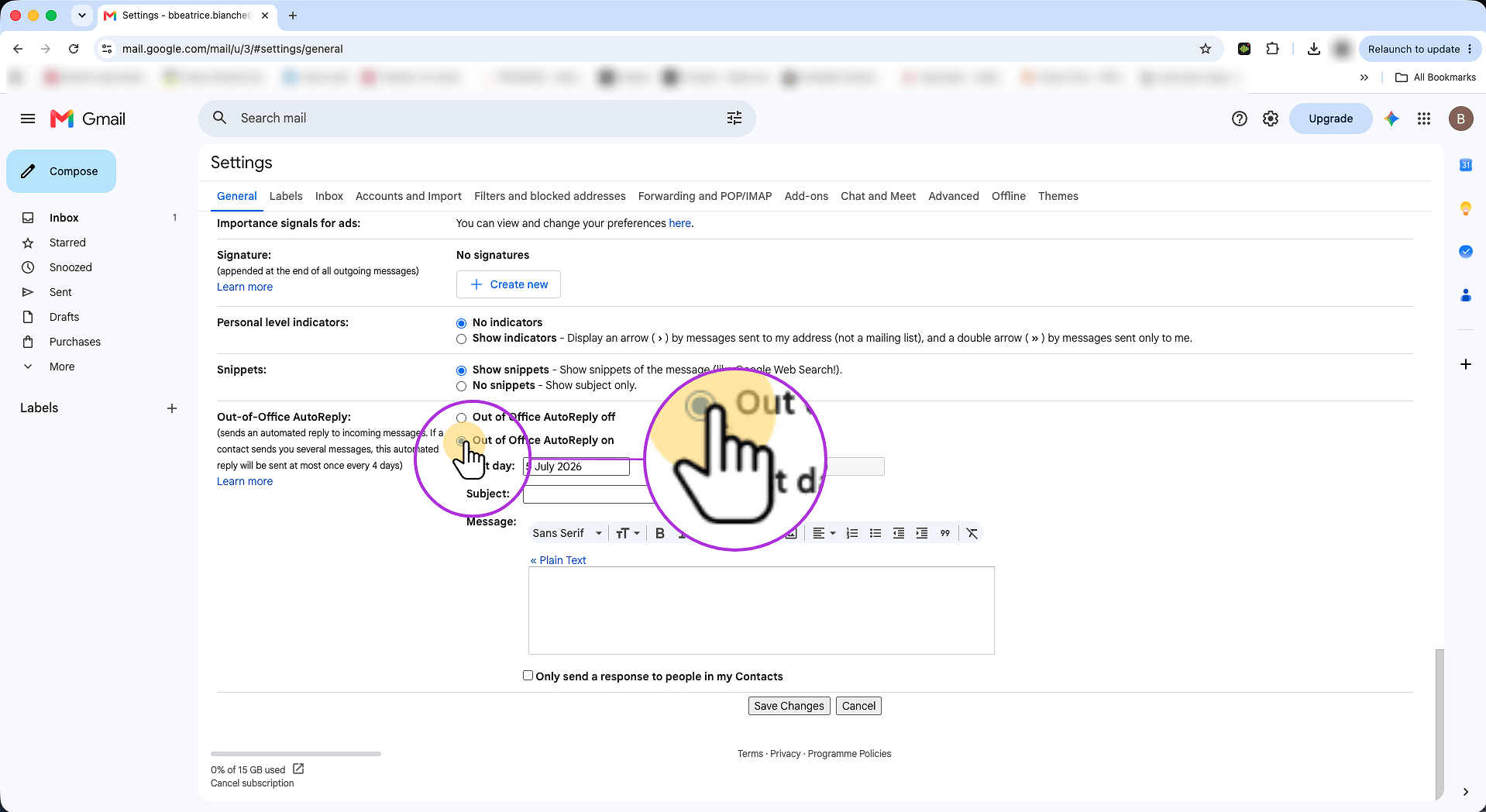Select Out of Office AutoReply off
Image resolution: width=1486 pixels, height=812 pixels.
pos(462,418)
